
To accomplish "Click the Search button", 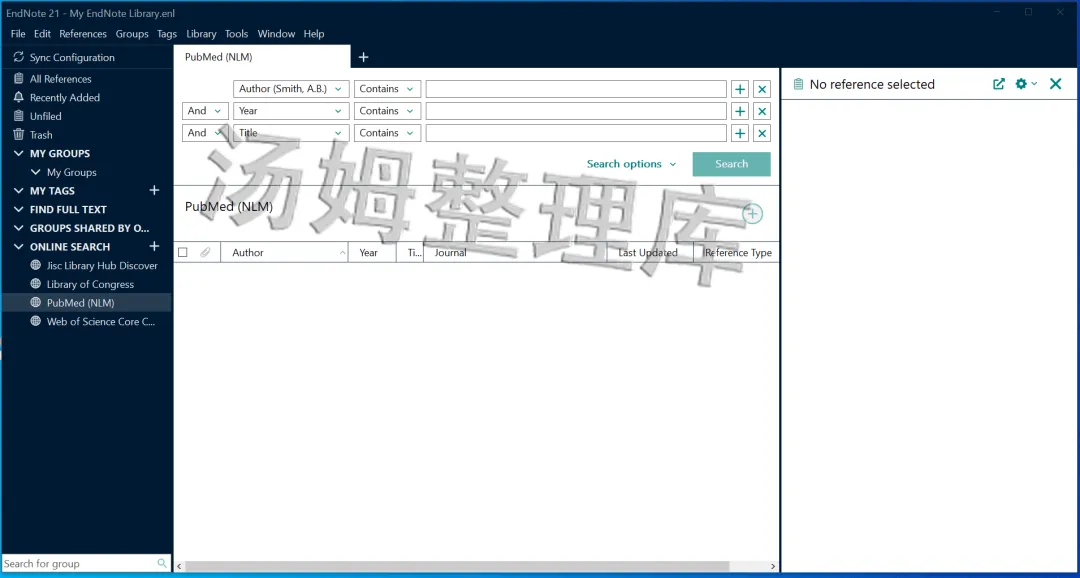I will [x=731, y=164].
